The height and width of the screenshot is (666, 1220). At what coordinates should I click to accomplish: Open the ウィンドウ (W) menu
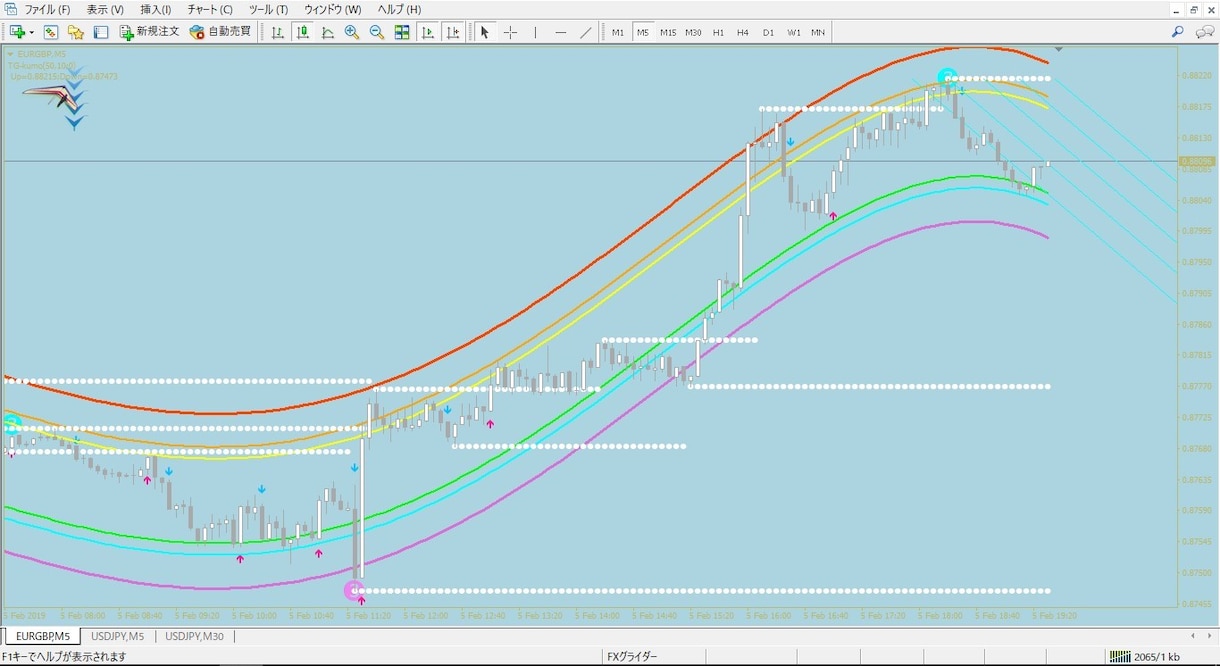click(x=333, y=9)
